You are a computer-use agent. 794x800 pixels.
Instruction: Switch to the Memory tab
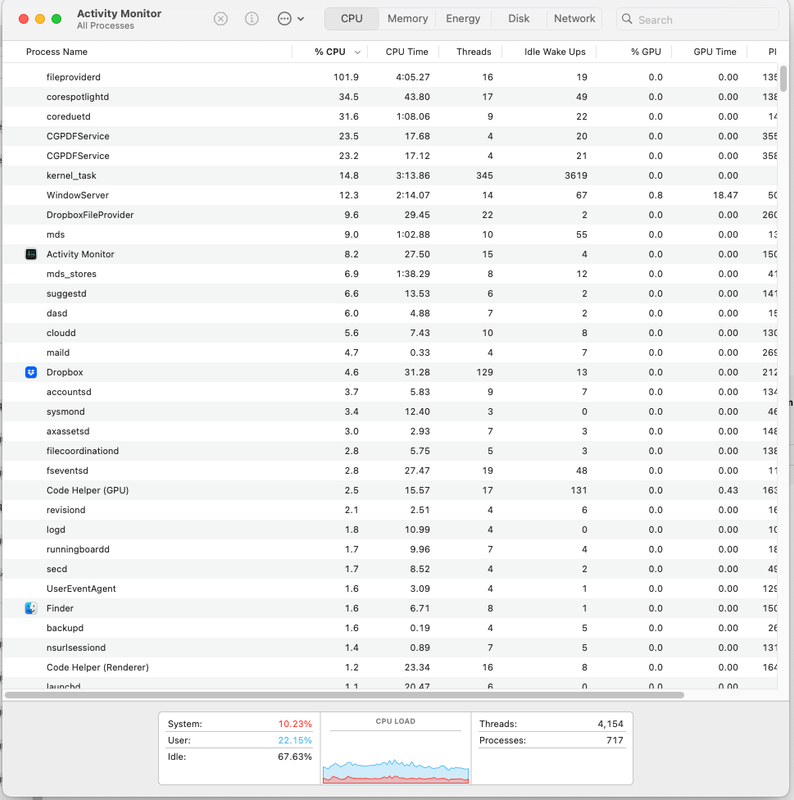(407, 18)
